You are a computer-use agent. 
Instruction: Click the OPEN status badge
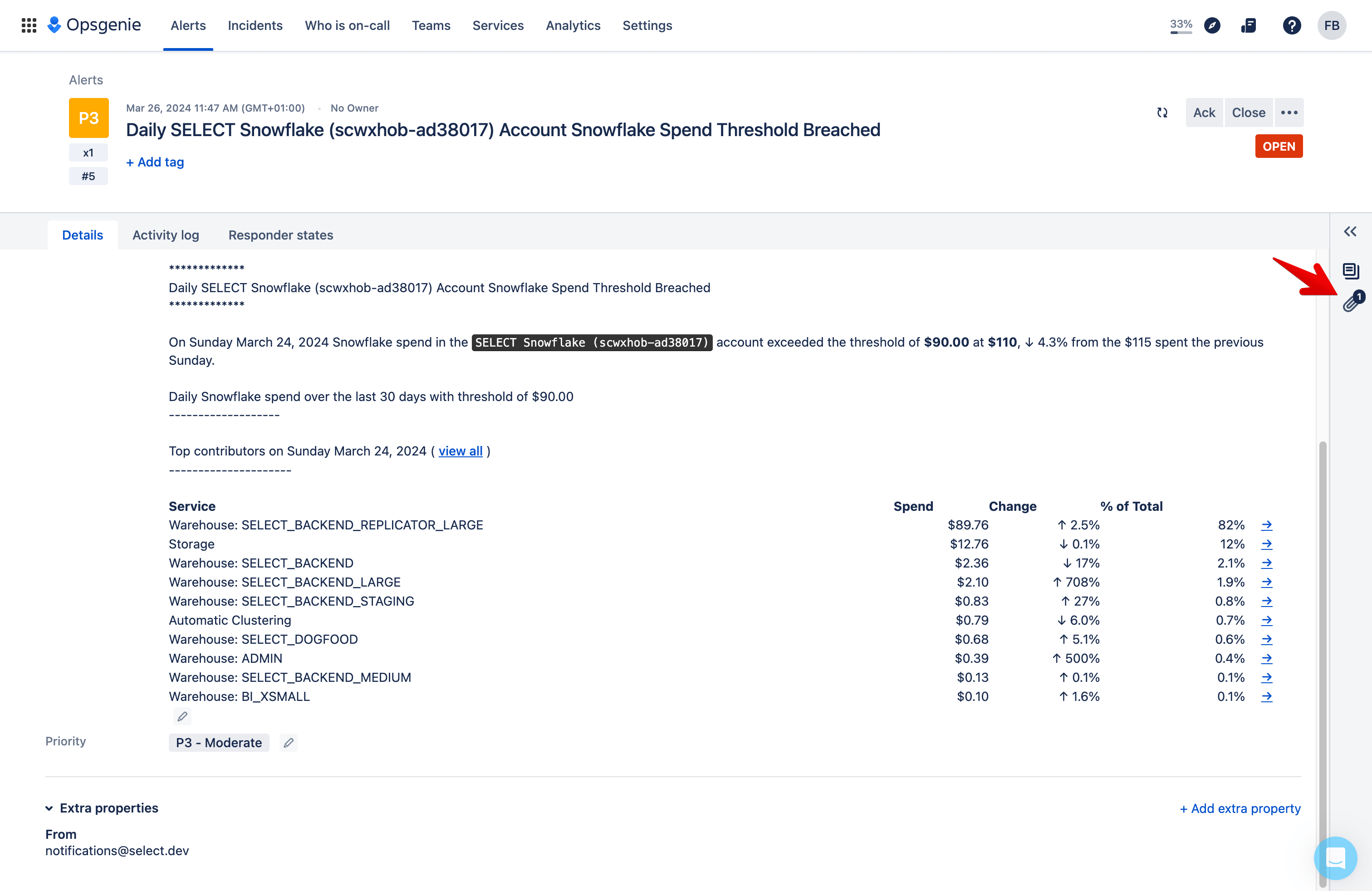click(x=1279, y=147)
